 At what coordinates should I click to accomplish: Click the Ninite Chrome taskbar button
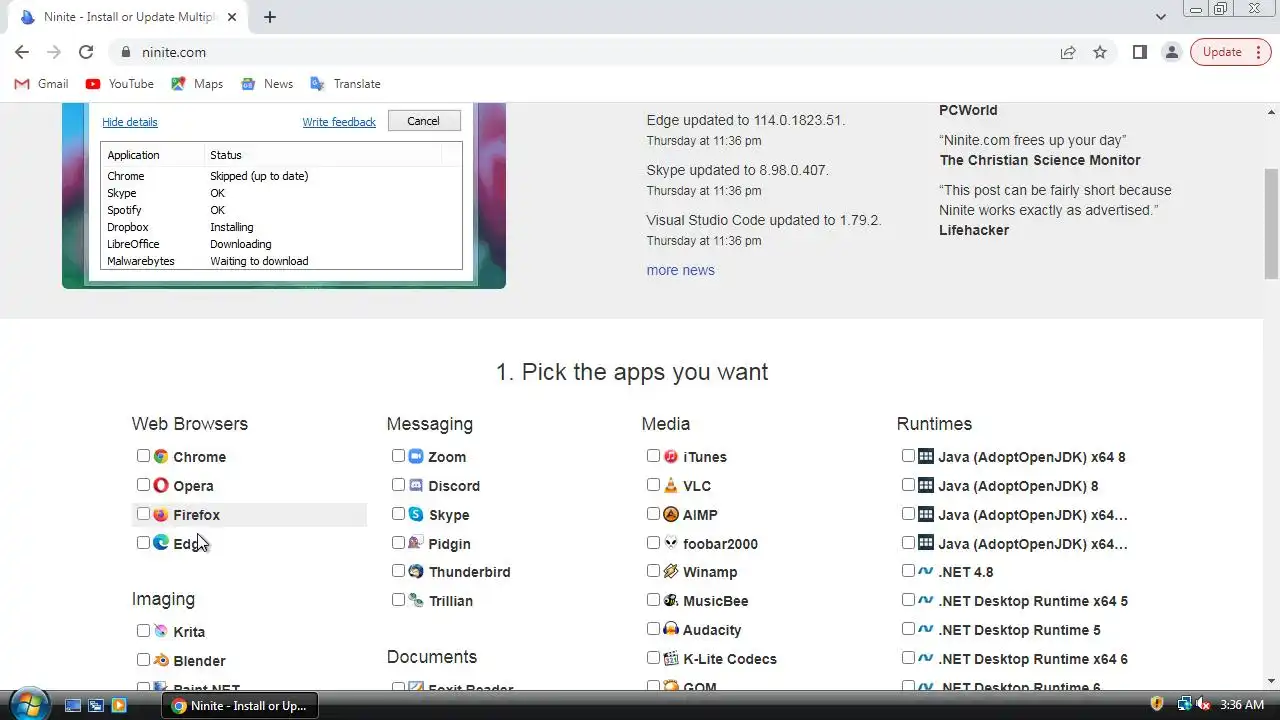240,705
